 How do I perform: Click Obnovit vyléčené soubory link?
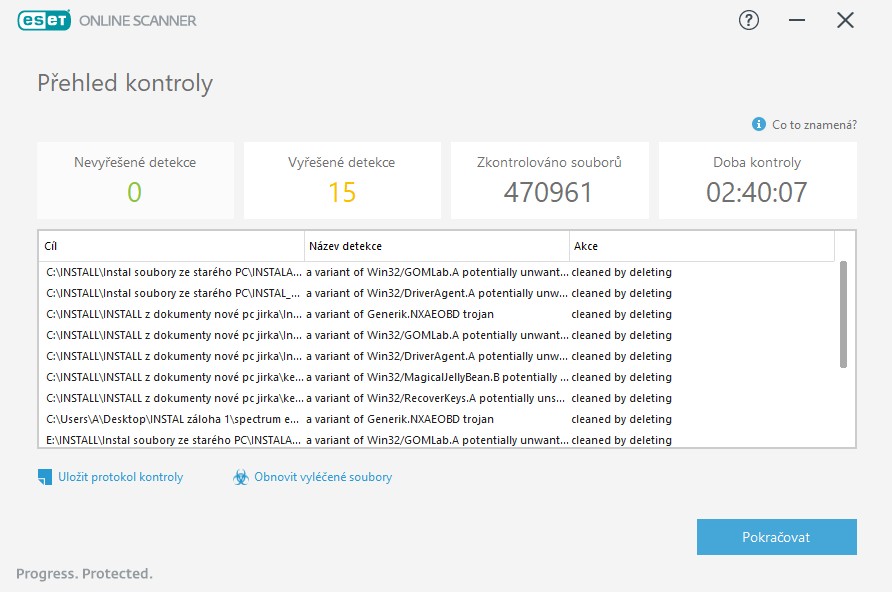point(322,477)
